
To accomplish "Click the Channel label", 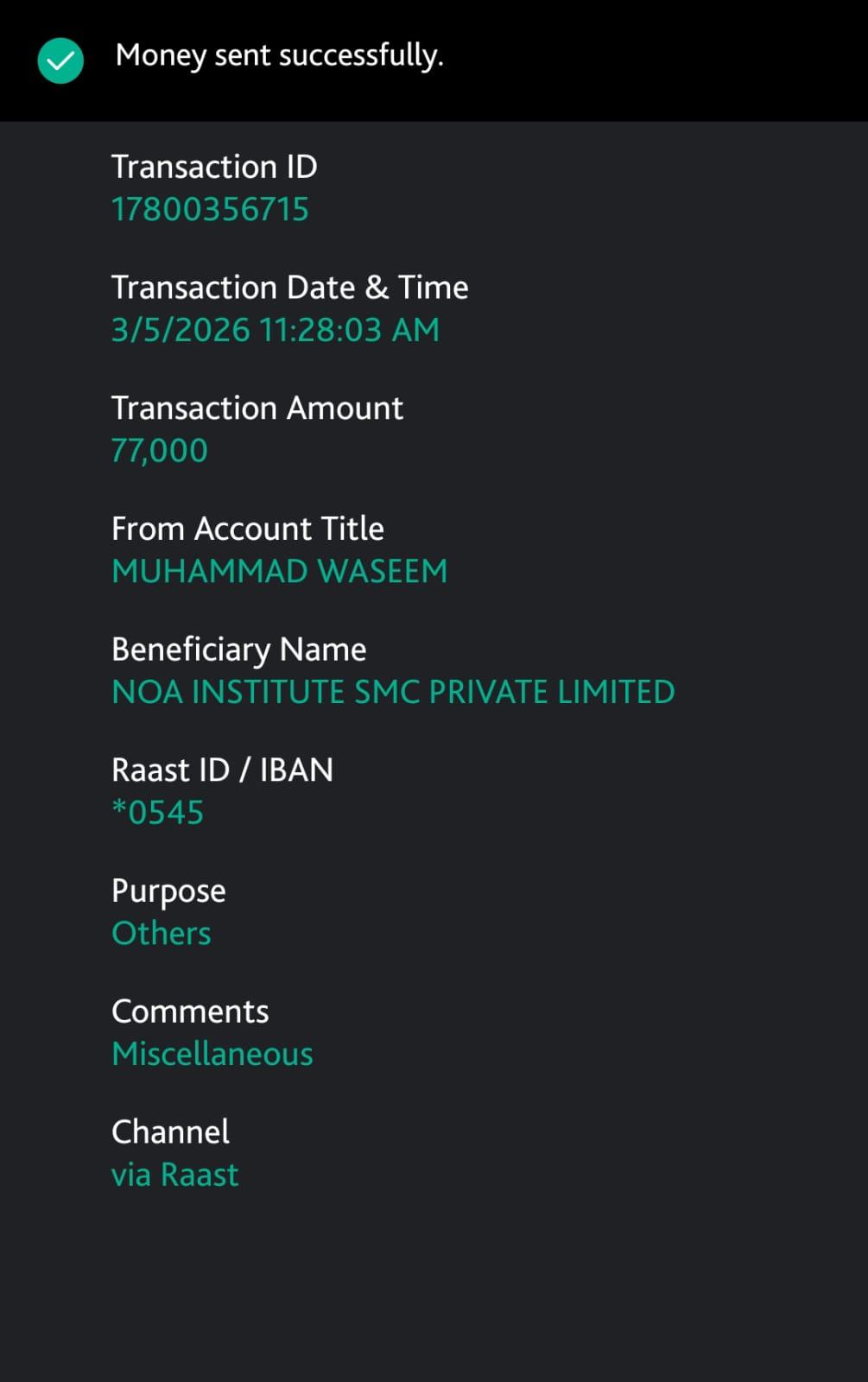I will click(x=170, y=1132).
